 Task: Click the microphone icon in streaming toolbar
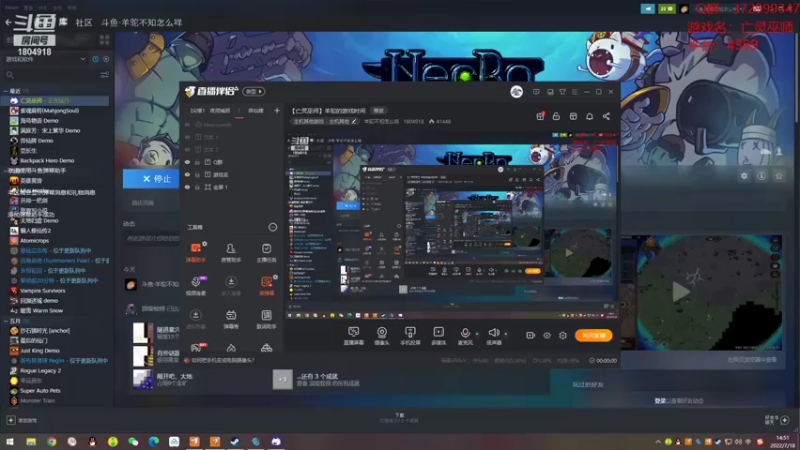coord(465,335)
